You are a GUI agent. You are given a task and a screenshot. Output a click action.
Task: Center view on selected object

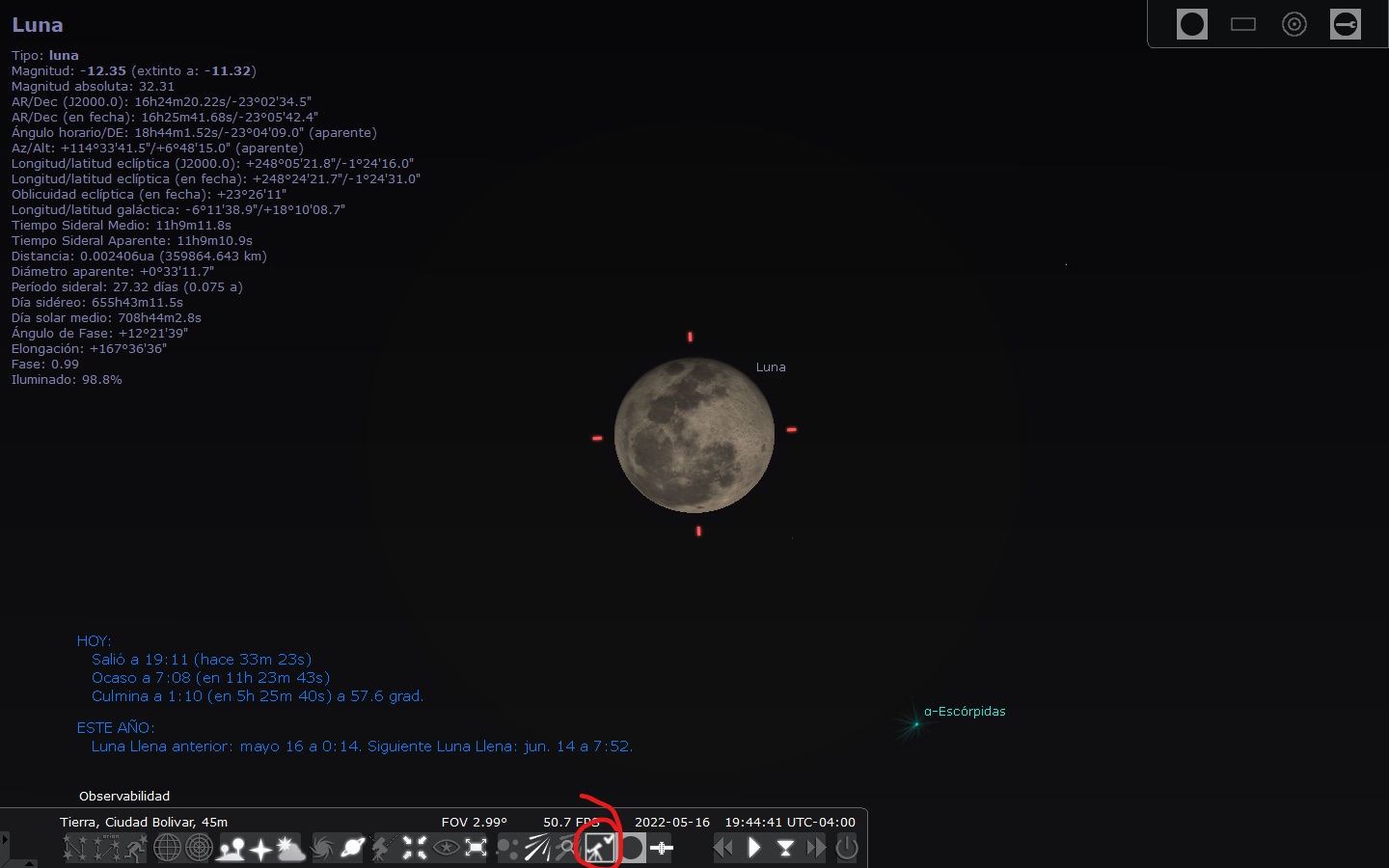pos(415,848)
